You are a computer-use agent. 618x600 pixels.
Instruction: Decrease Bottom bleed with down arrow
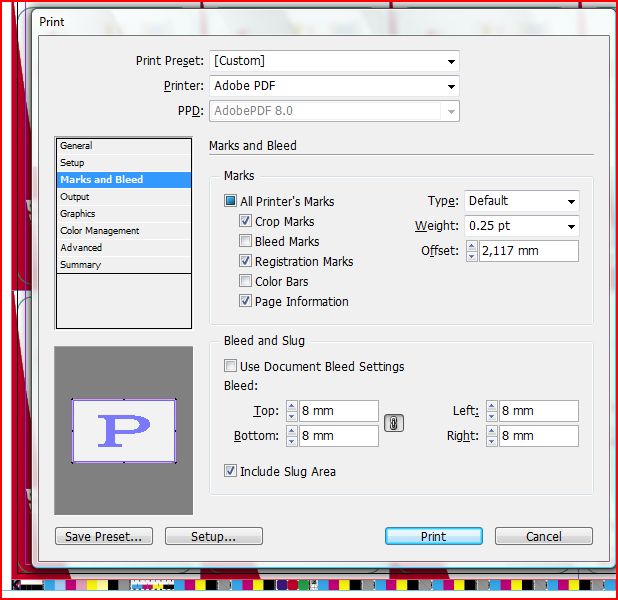[x=291, y=441]
